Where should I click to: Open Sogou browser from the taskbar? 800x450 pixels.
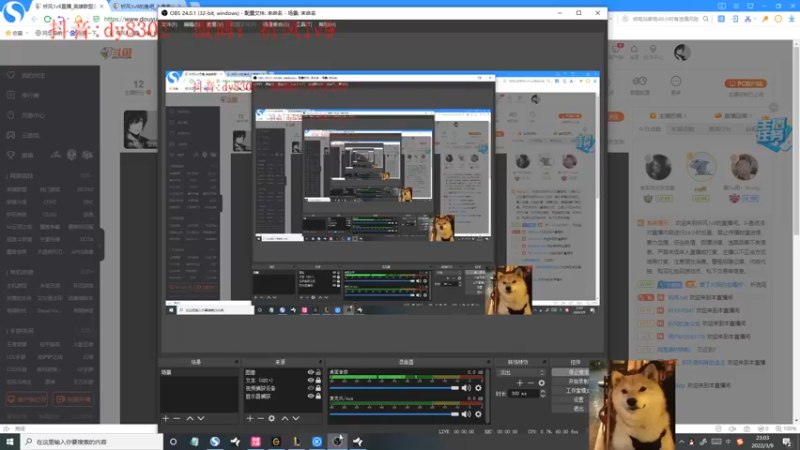[215, 441]
